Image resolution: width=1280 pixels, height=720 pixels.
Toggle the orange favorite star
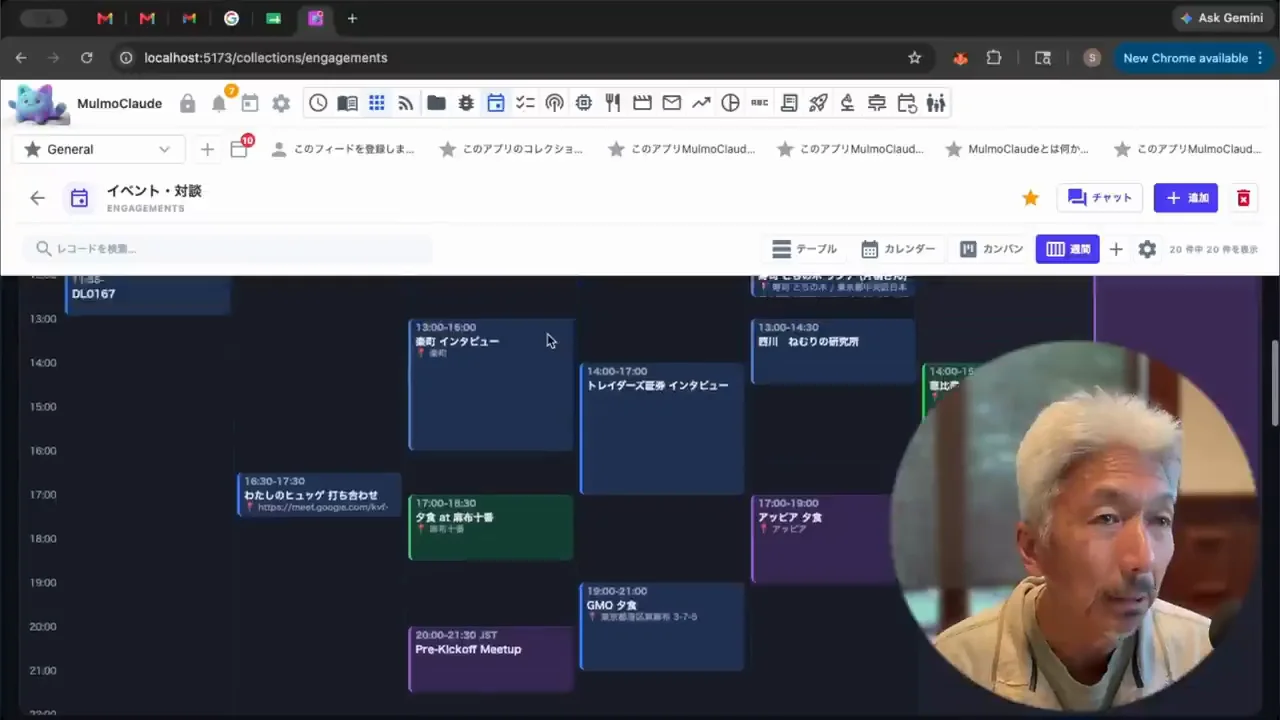click(1030, 198)
